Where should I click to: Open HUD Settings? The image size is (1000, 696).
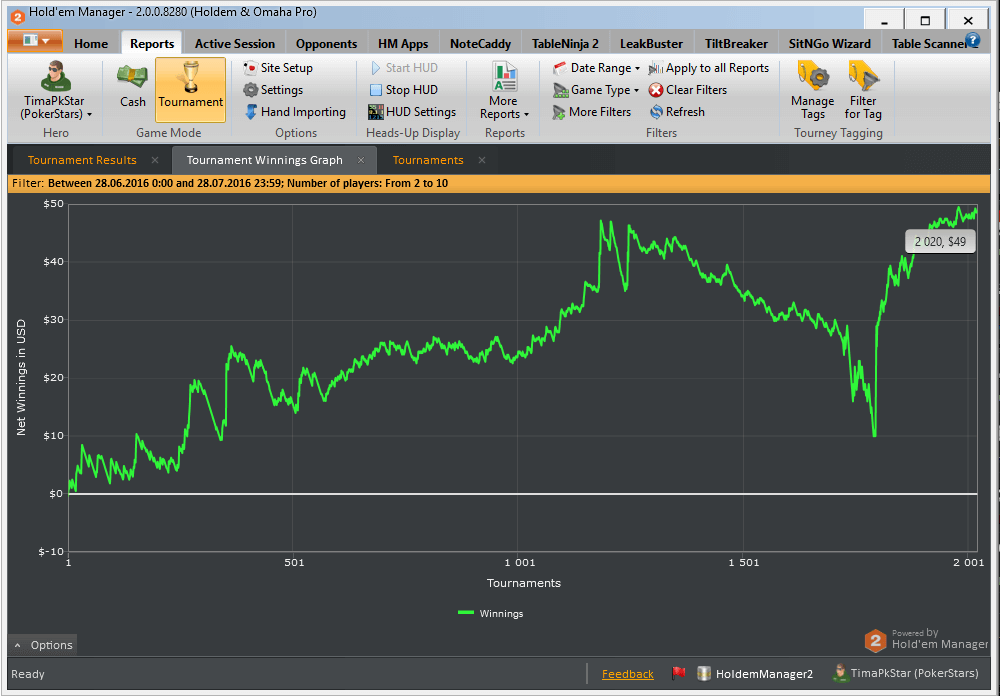[x=412, y=112]
